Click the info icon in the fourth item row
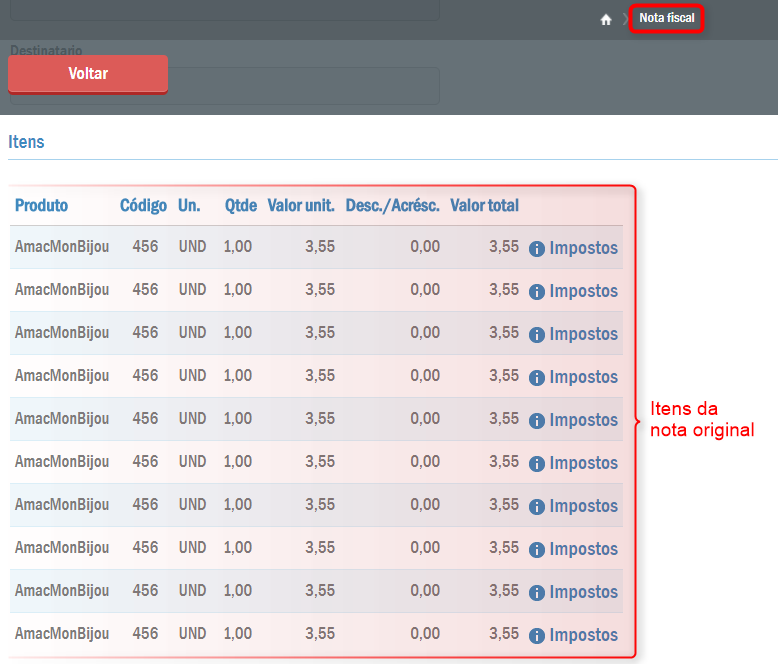Image resolution: width=778 pixels, height=664 pixels. pos(537,378)
